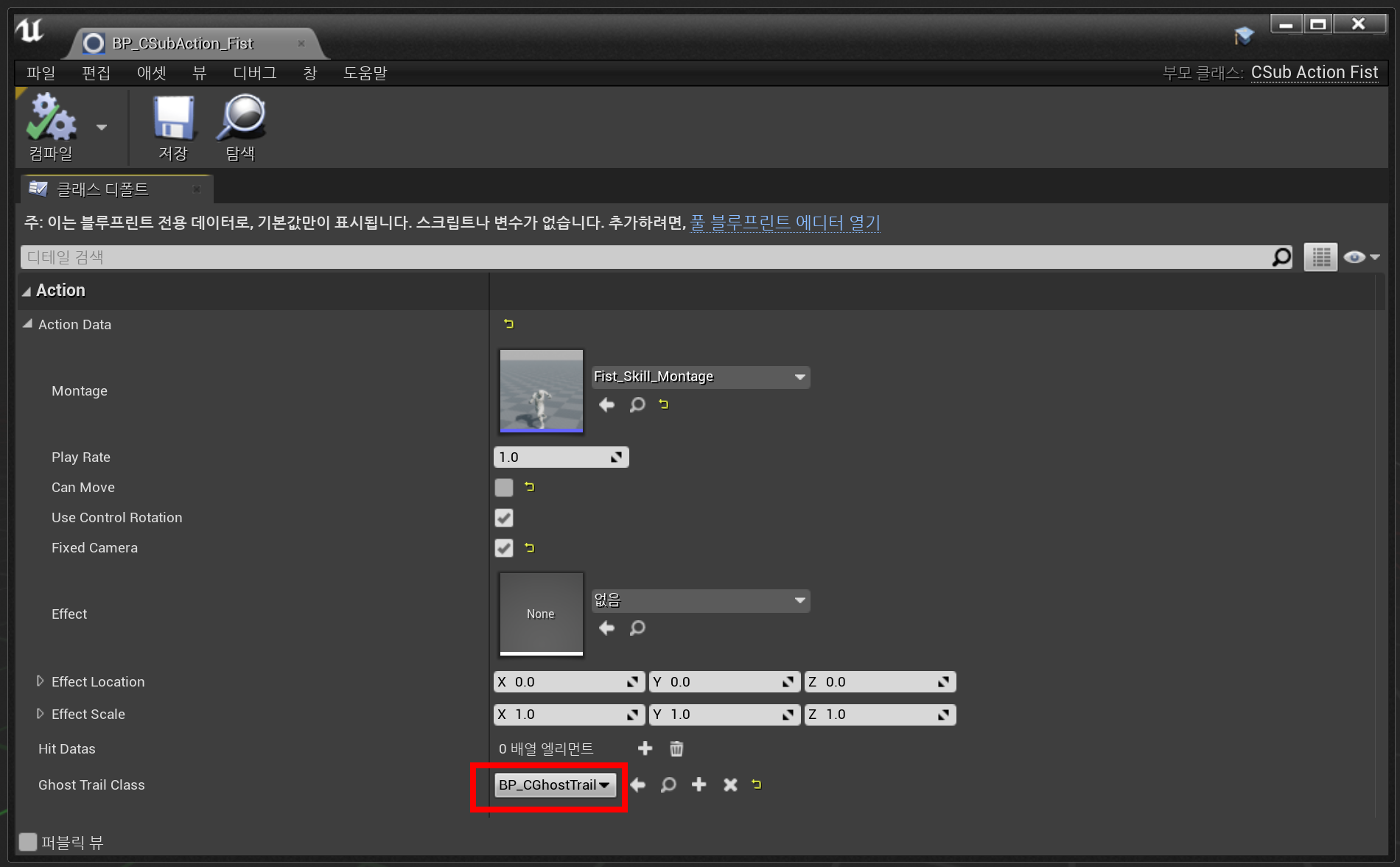This screenshot has height=867, width=1400.
Task: Open the Compile options dropdown arrow
Action: (x=102, y=127)
